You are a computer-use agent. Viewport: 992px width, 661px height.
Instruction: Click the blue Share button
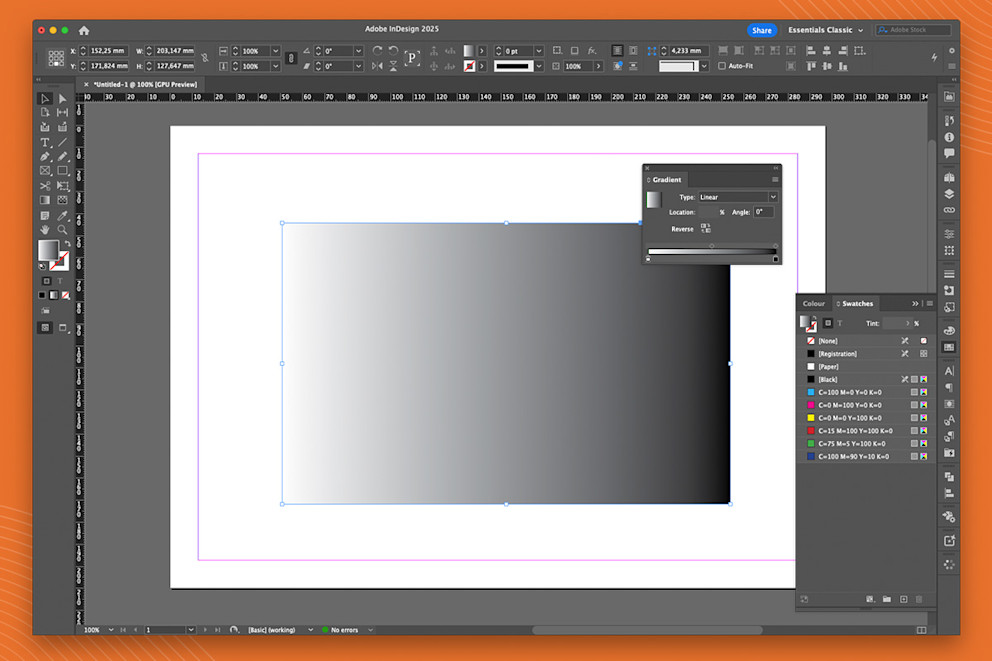click(x=762, y=29)
